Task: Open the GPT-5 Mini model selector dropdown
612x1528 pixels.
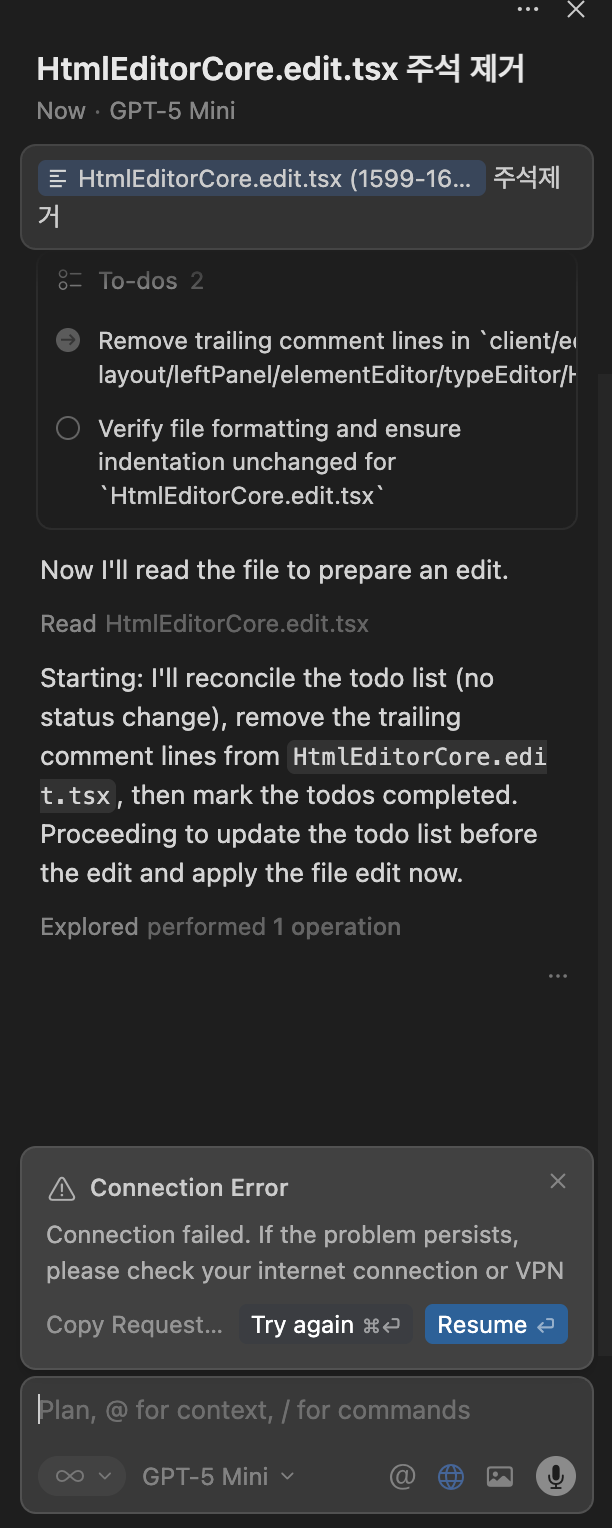Action: coord(218,1476)
